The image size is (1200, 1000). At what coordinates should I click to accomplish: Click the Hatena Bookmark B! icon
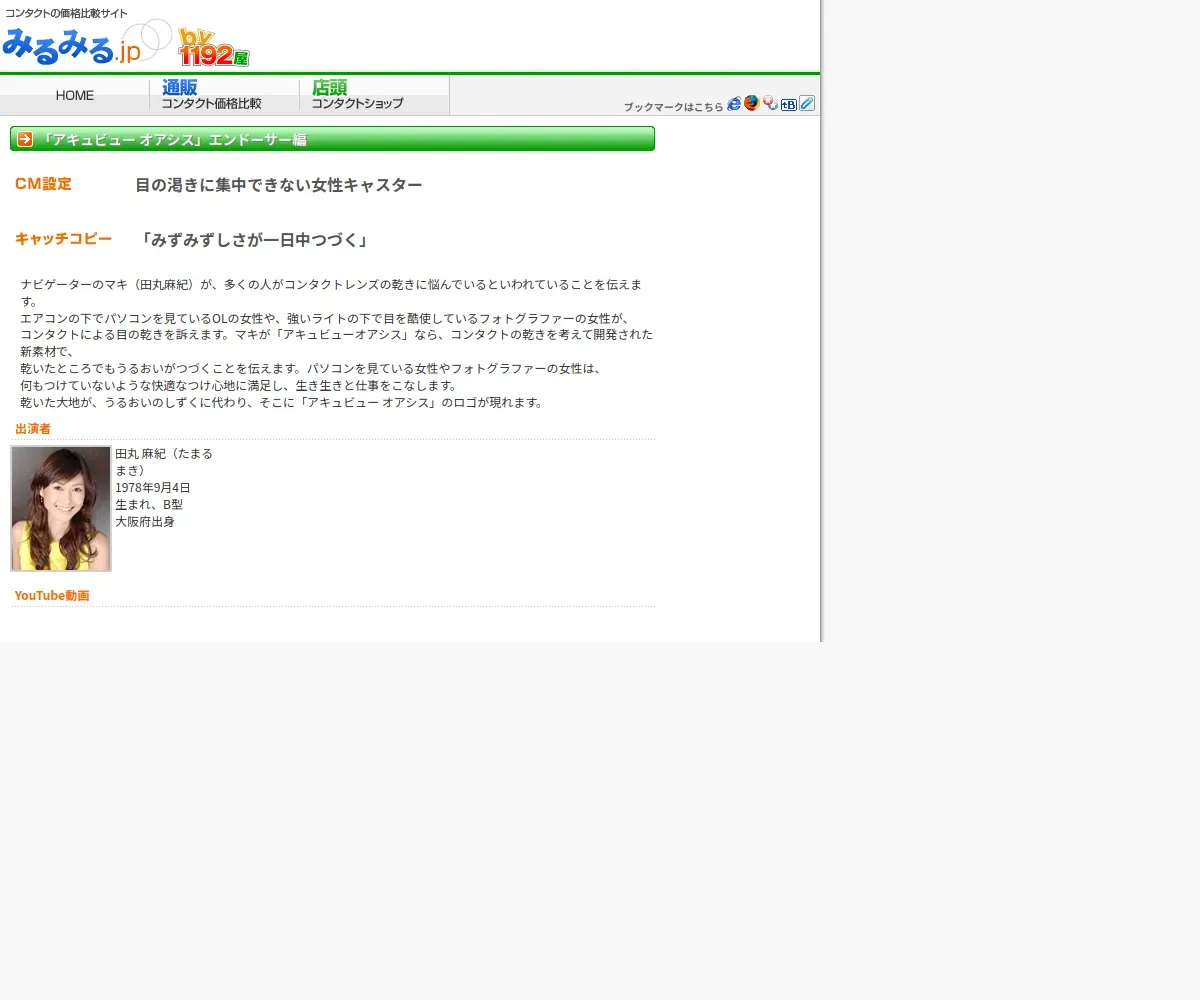pyautogui.click(x=789, y=104)
